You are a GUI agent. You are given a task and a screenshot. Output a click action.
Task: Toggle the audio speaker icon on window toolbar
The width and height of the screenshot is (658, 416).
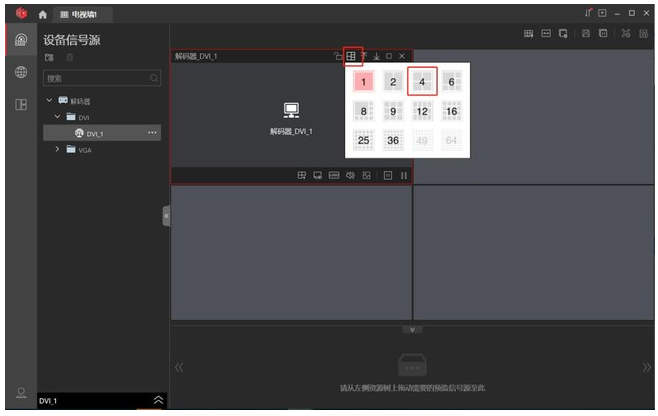350,176
